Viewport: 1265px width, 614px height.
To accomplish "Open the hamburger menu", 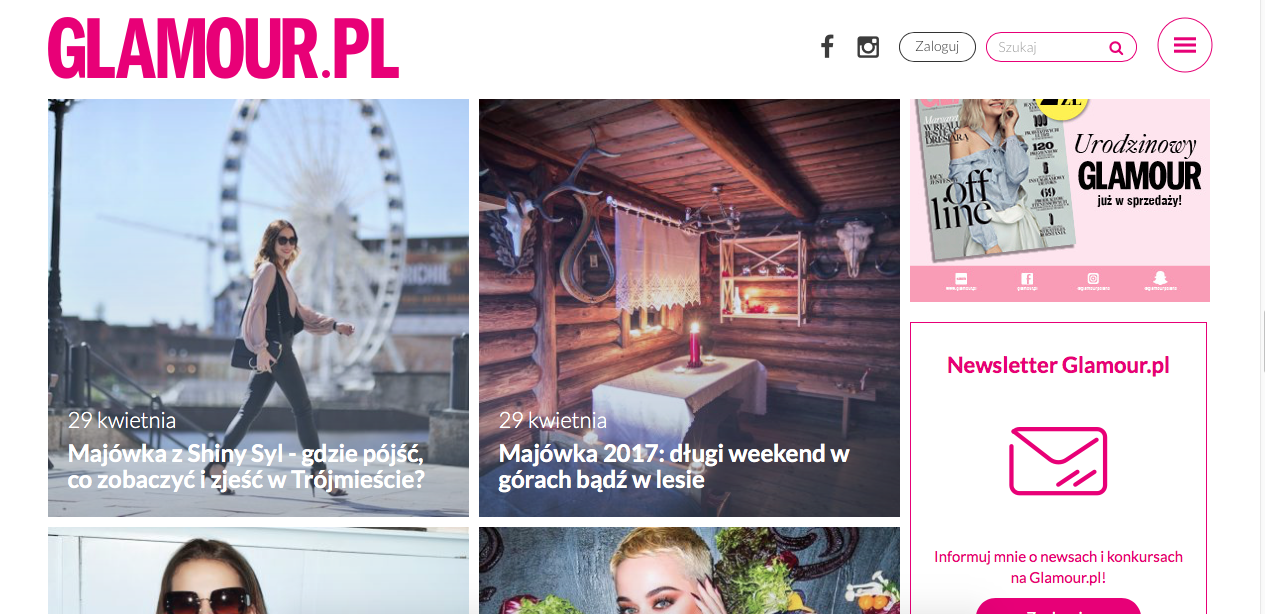I will click(1185, 46).
